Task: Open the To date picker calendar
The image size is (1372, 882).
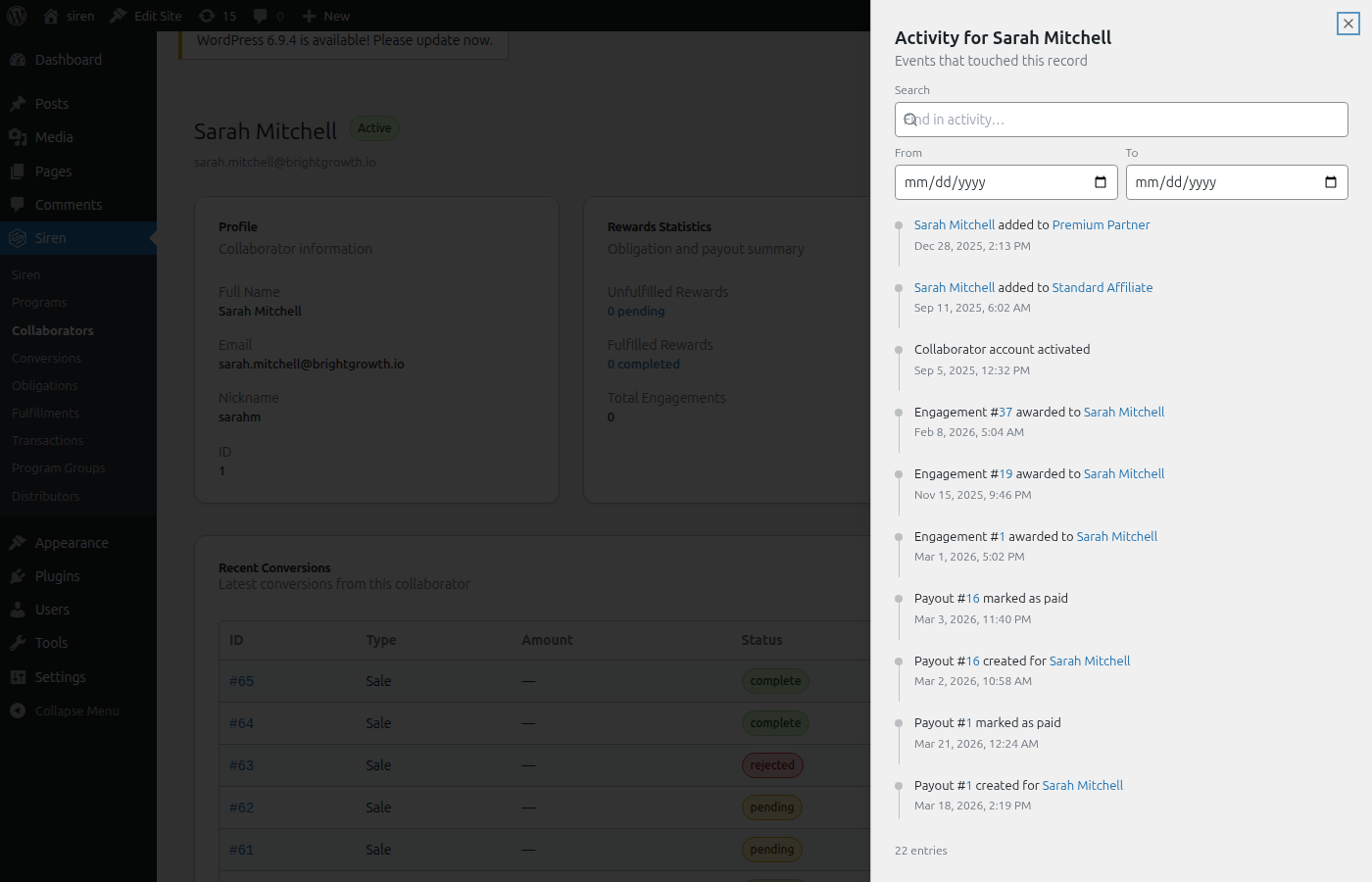Action: click(x=1330, y=182)
